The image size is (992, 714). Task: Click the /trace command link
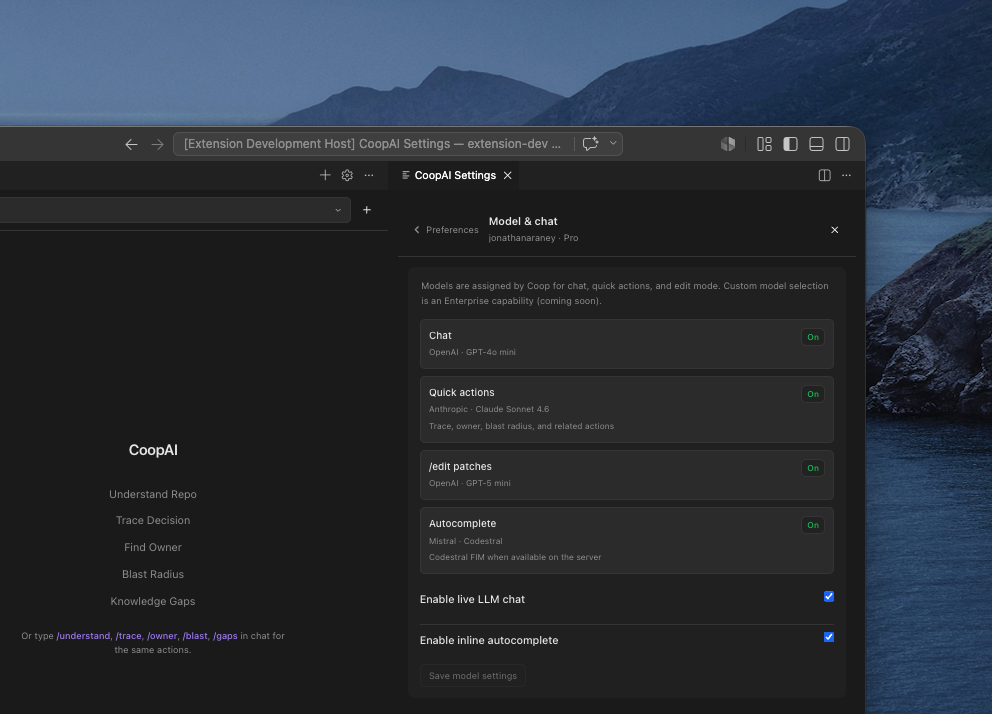point(128,636)
